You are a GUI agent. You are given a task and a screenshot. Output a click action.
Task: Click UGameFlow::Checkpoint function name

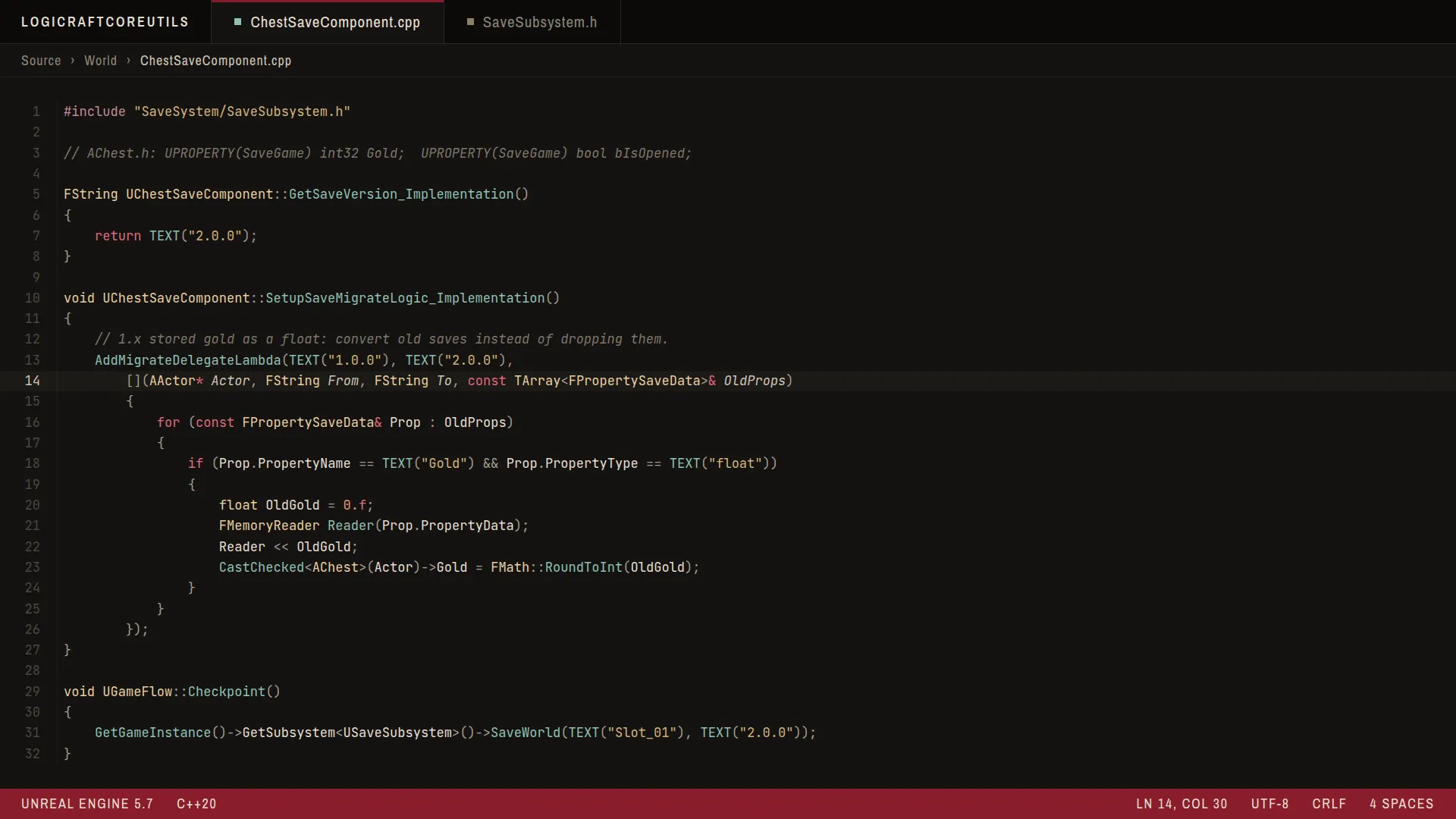(184, 692)
